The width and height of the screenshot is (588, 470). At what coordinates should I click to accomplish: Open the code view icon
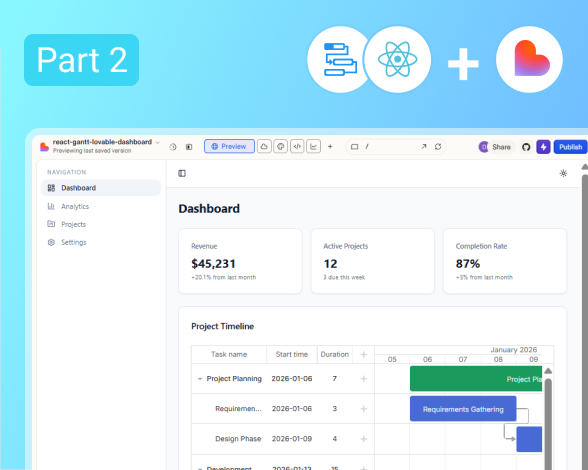(x=297, y=146)
